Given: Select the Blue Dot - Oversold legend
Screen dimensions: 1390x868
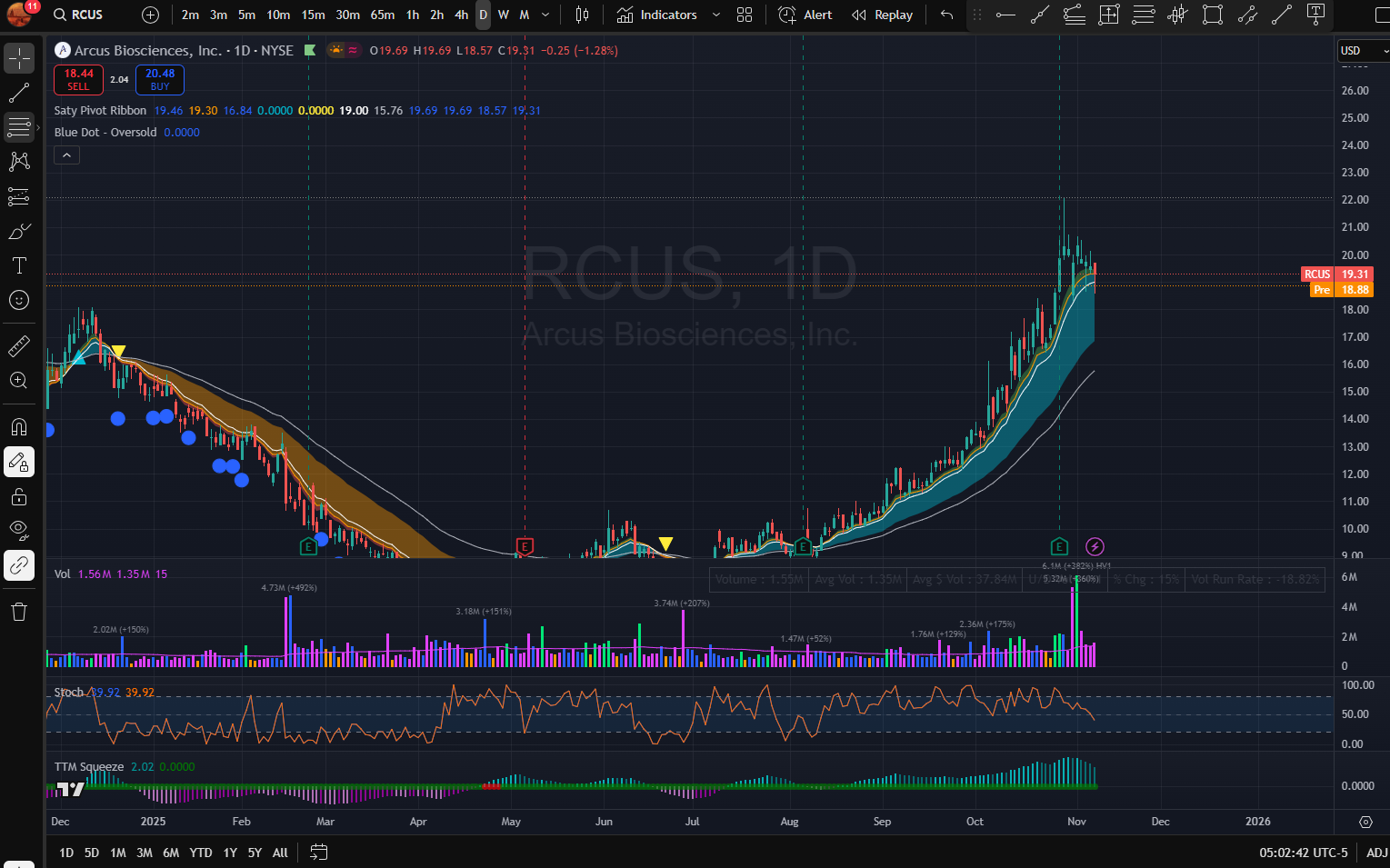Looking at the screenshot, I should (105, 132).
